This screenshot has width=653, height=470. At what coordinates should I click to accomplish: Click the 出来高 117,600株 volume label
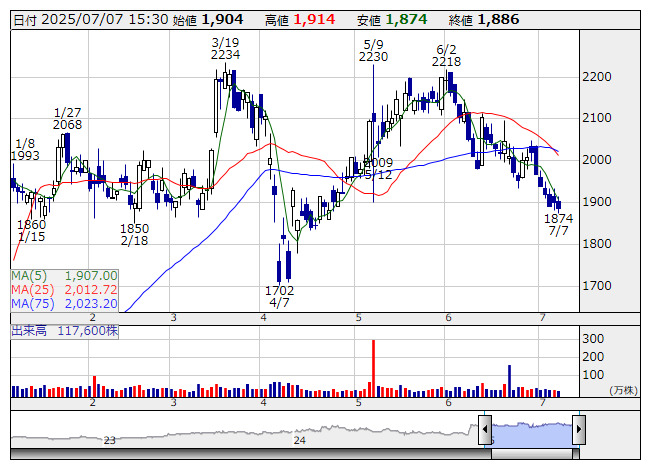click(x=65, y=331)
